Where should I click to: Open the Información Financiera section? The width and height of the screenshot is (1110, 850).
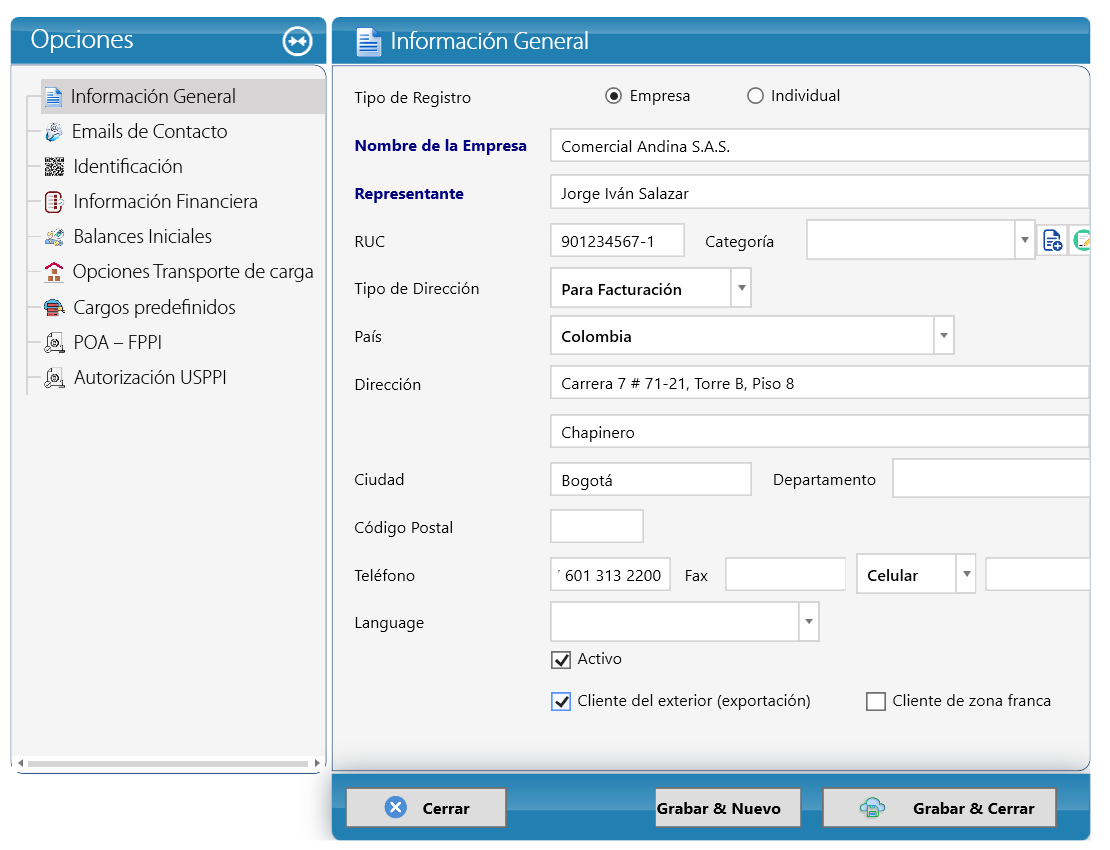166,202
